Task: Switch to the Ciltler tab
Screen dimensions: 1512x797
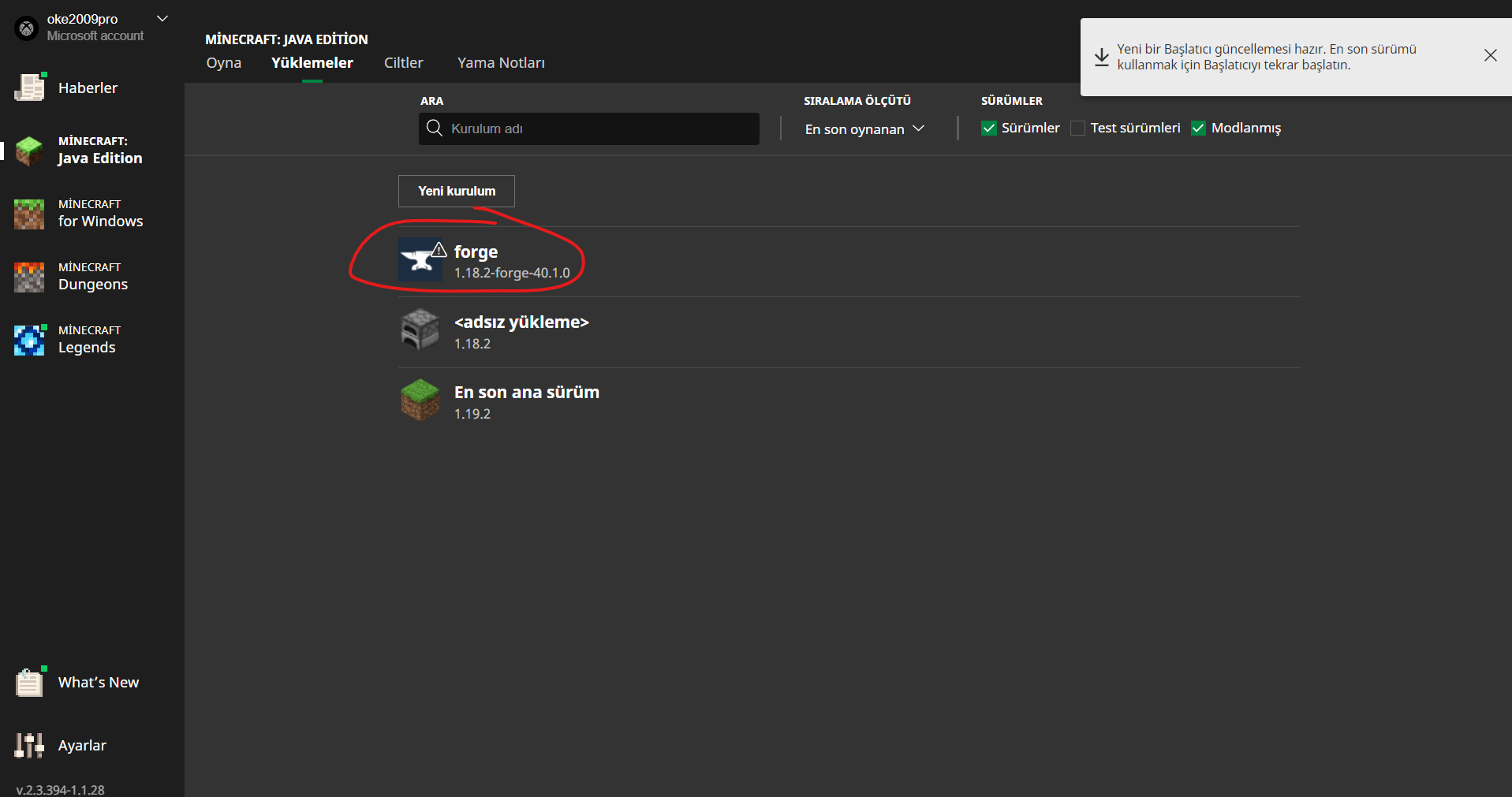Action: click(404, 62)
